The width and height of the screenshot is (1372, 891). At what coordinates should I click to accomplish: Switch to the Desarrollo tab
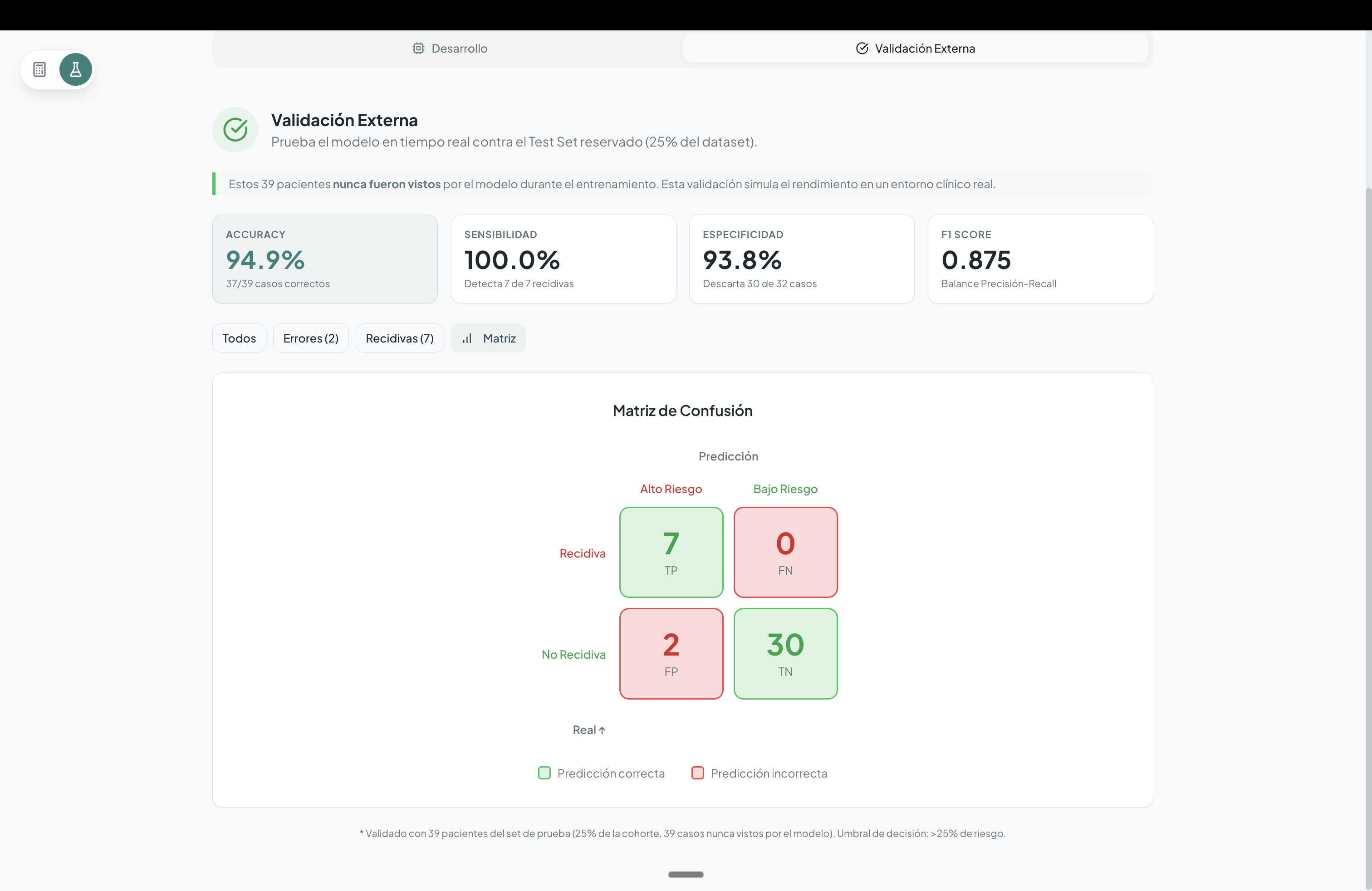450,49
